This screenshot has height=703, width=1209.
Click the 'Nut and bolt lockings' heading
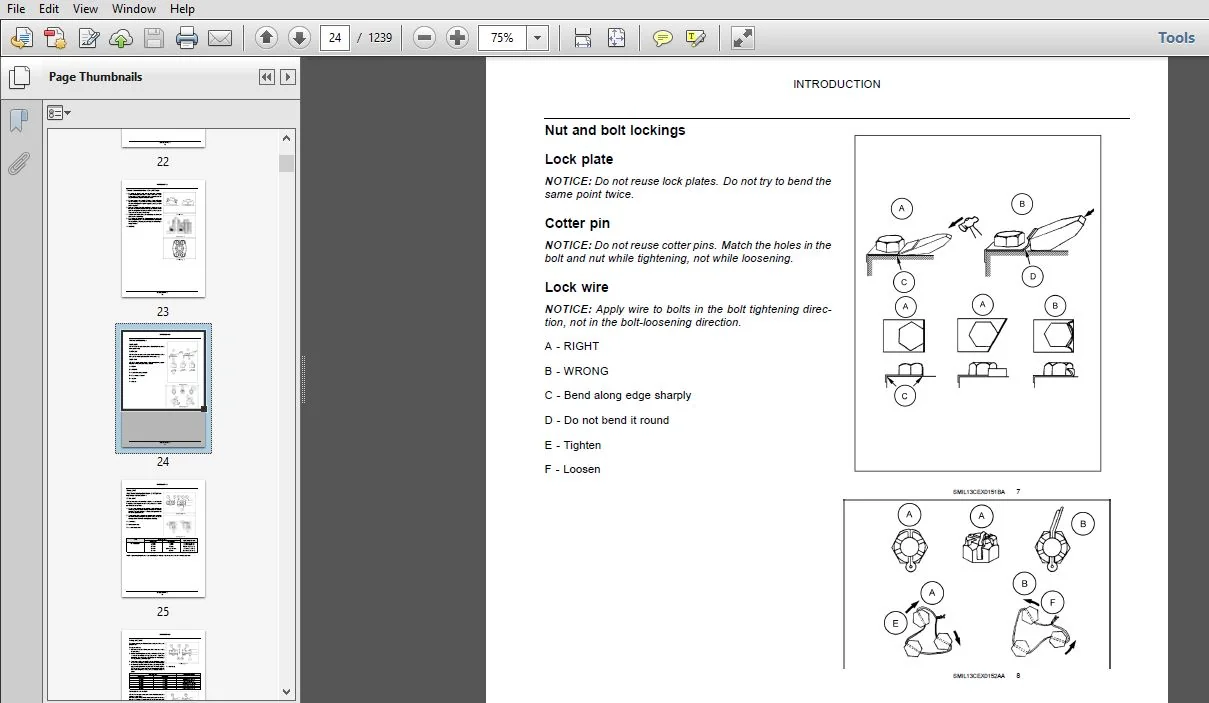pyautogui.click(x=615, y=130)
